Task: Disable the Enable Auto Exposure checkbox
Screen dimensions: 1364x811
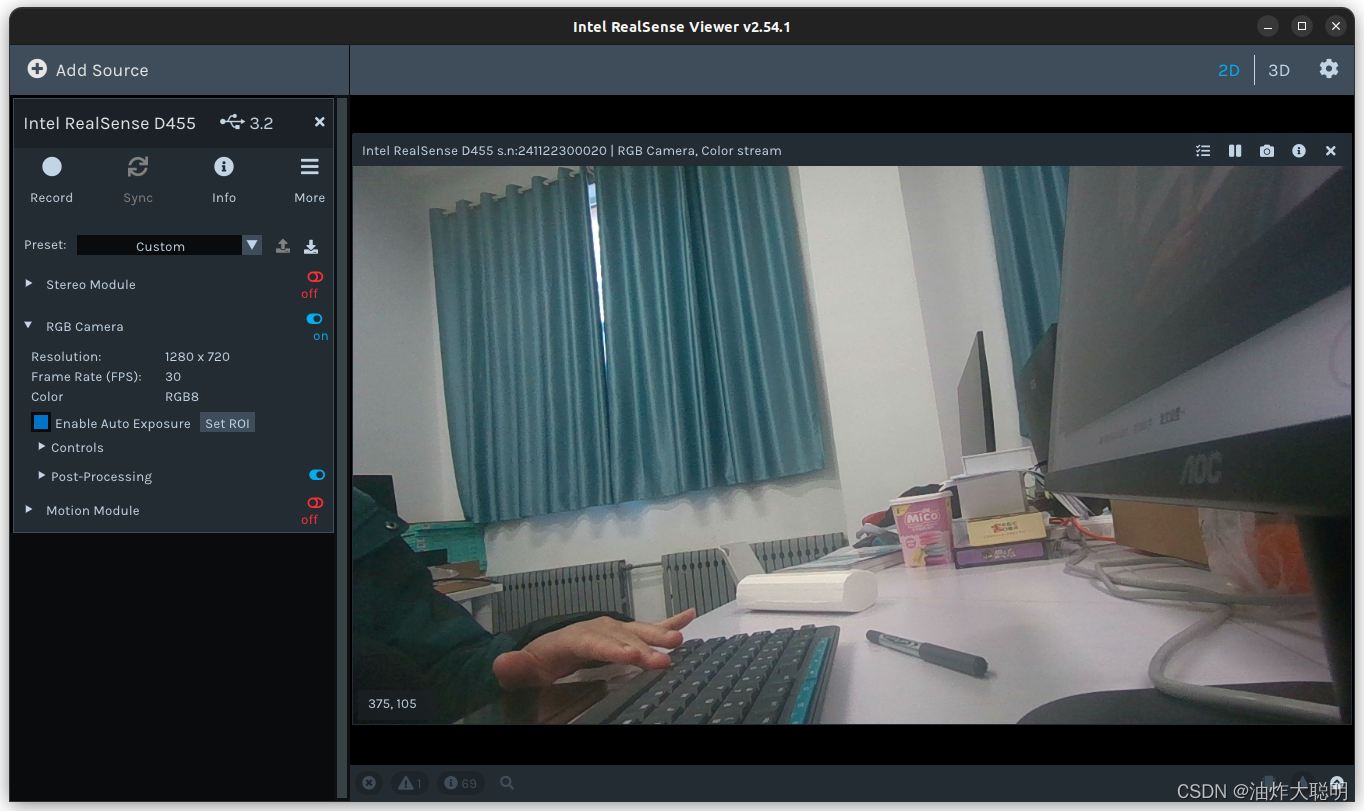Action: click(x=40, y=422)
